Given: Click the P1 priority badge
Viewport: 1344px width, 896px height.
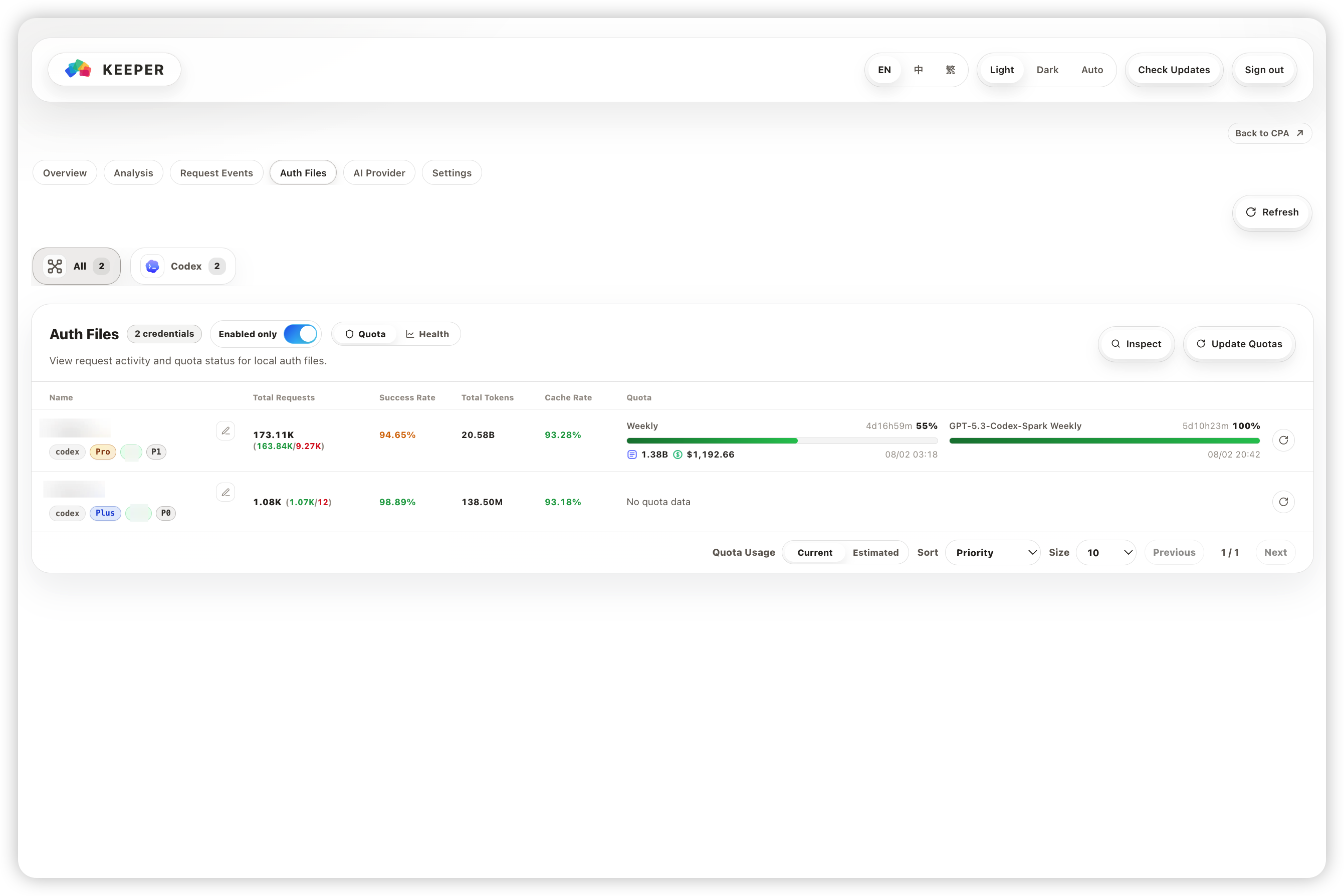Looking at the screenshot, I should (x=156, y=452).
